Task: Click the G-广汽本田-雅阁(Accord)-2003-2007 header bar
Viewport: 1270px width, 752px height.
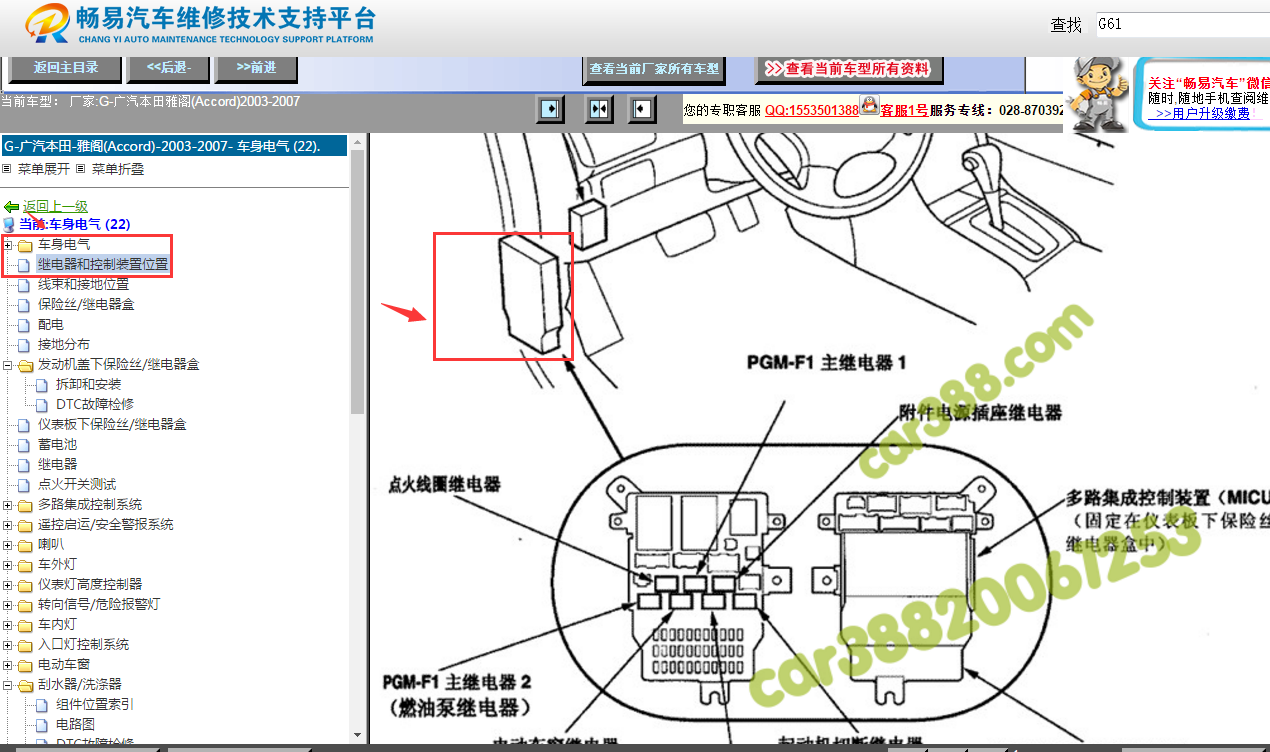Action: click(174, 146)
